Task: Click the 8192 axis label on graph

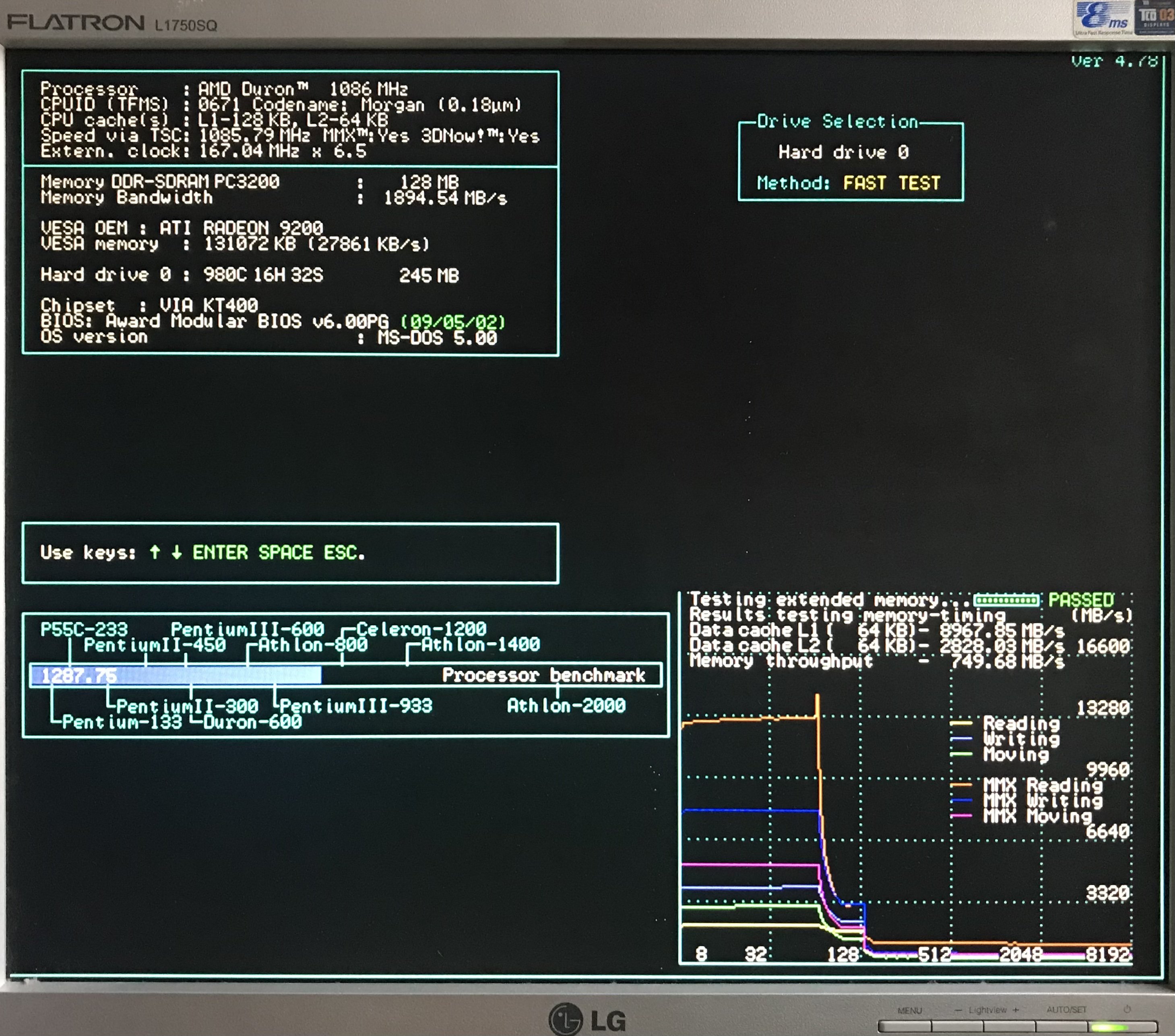Action: click(x=1108, y=955)
